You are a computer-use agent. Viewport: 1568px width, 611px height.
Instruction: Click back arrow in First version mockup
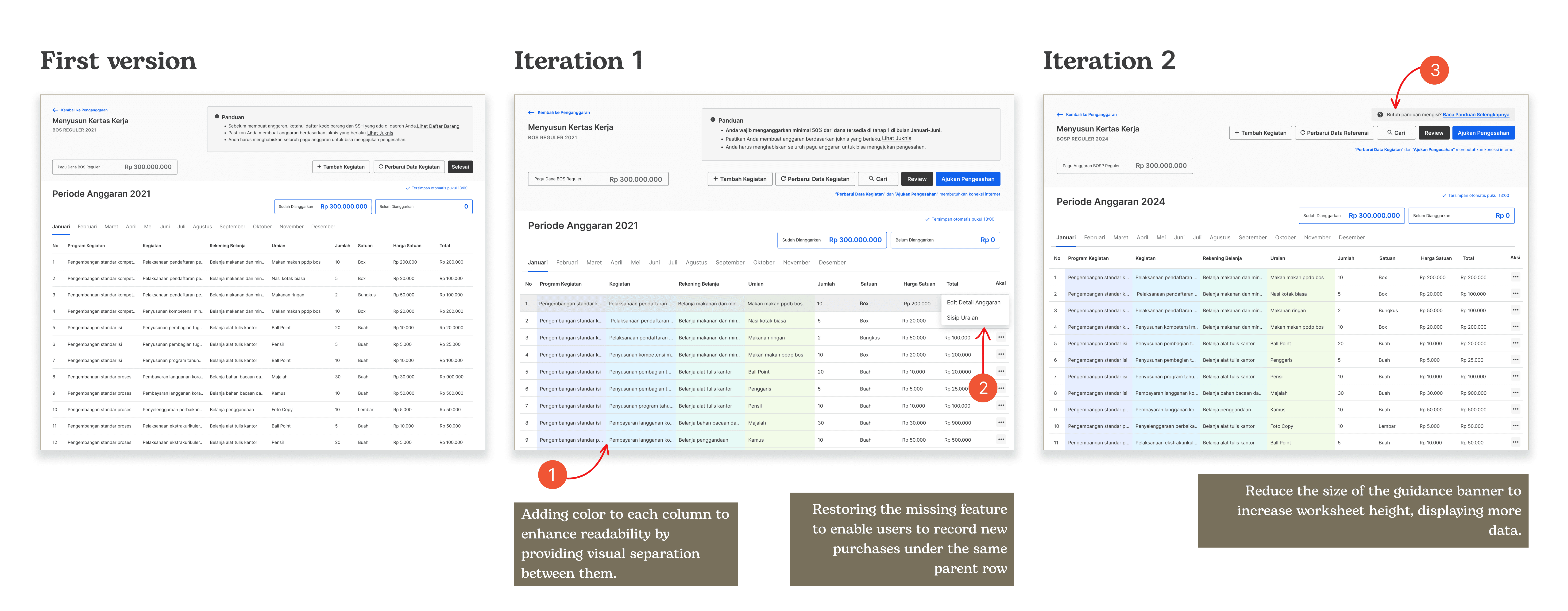coord(55,110)
